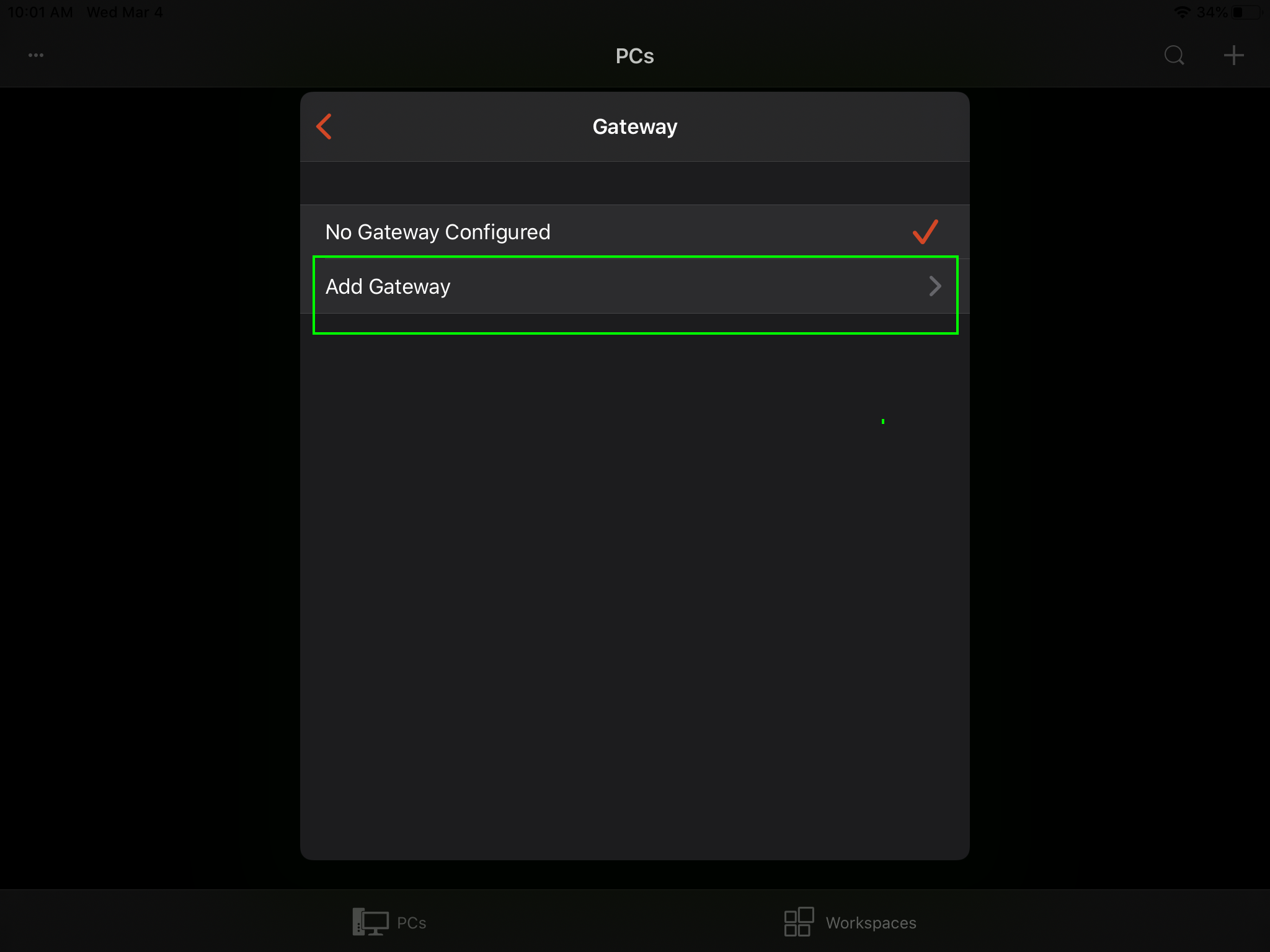Click the empty area below Add Gateway
The width and height of the screenshot is (1270, 952).
tap(634, 558)
